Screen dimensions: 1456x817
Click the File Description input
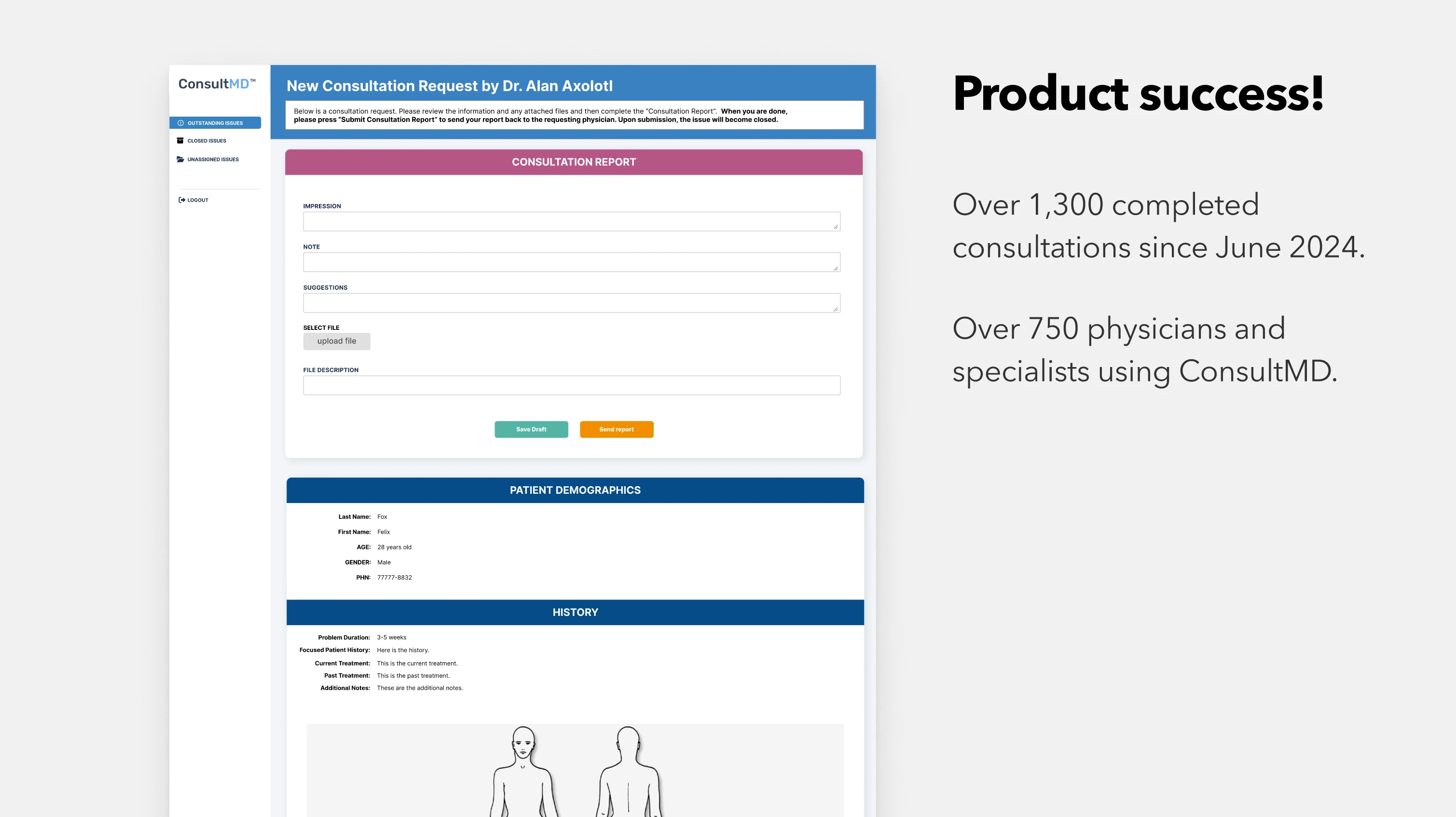pyautogui.click(x=571, y=385)
